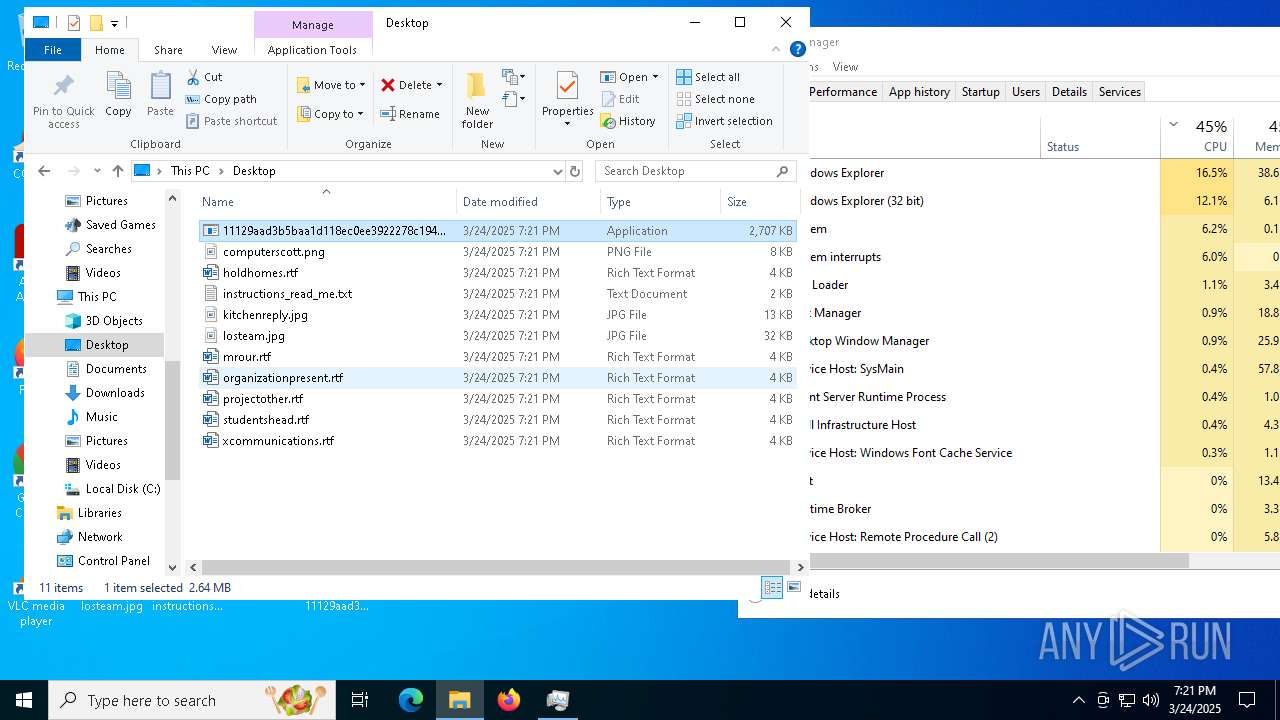Click the Back navigation arrow
The height and width of the screenshot is (720, 1280).
[x=44, y=171]
